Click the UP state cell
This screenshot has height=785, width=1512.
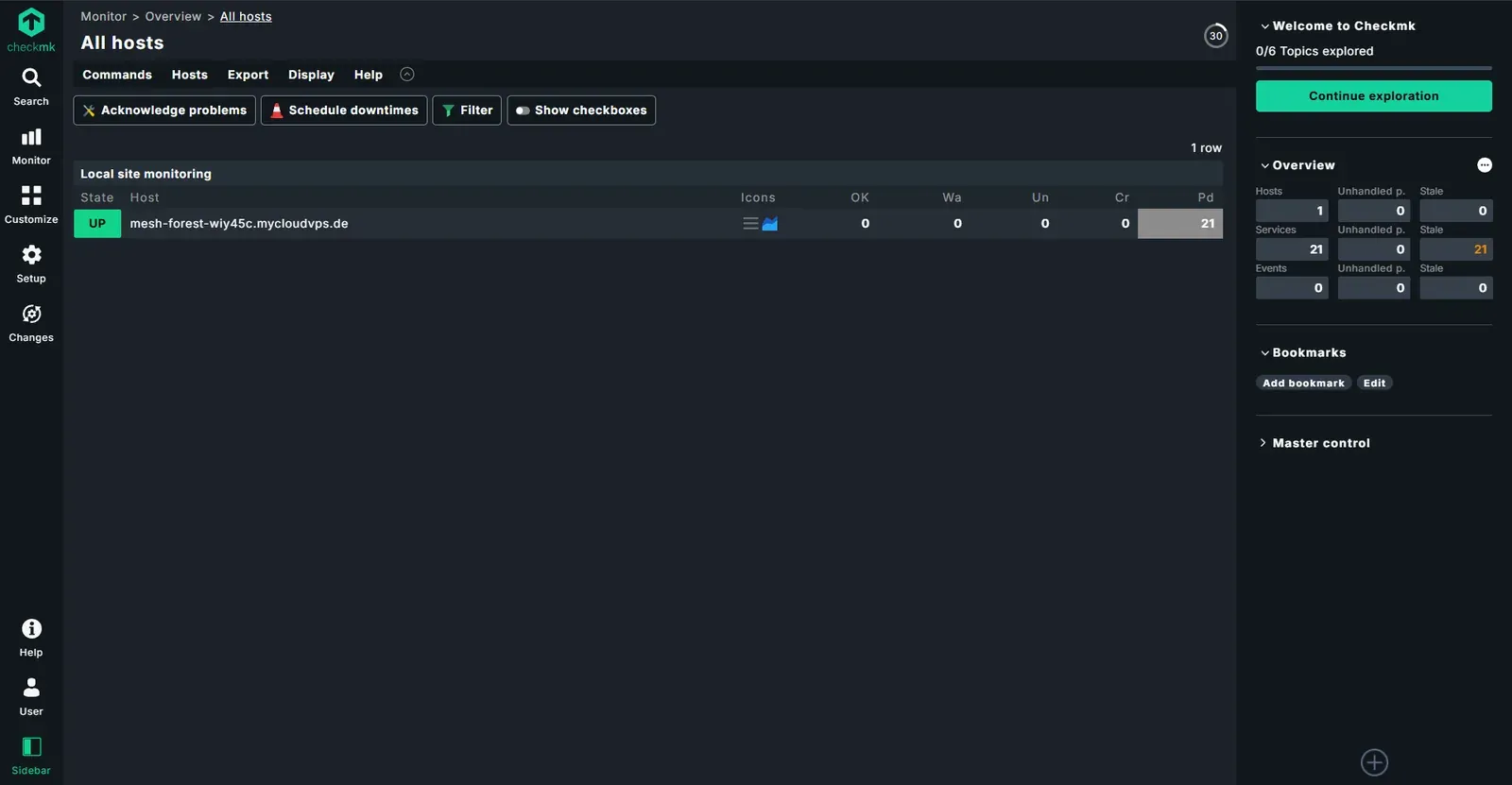[97, 224]
